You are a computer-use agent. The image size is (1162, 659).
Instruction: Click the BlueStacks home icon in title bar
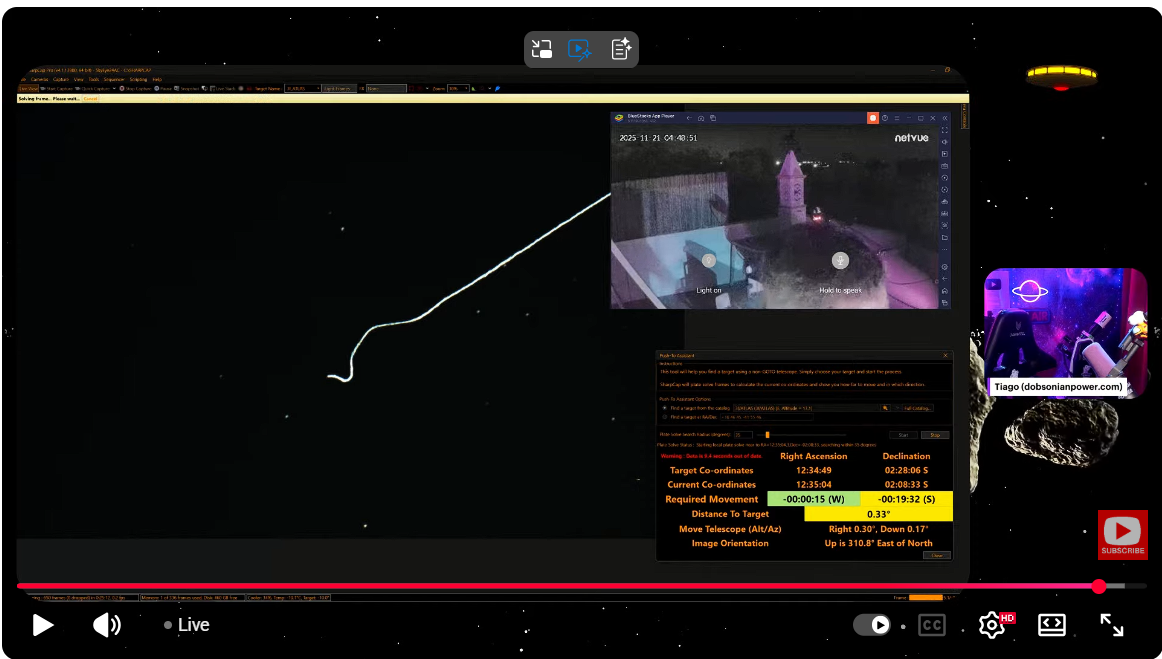pos(701,118)
